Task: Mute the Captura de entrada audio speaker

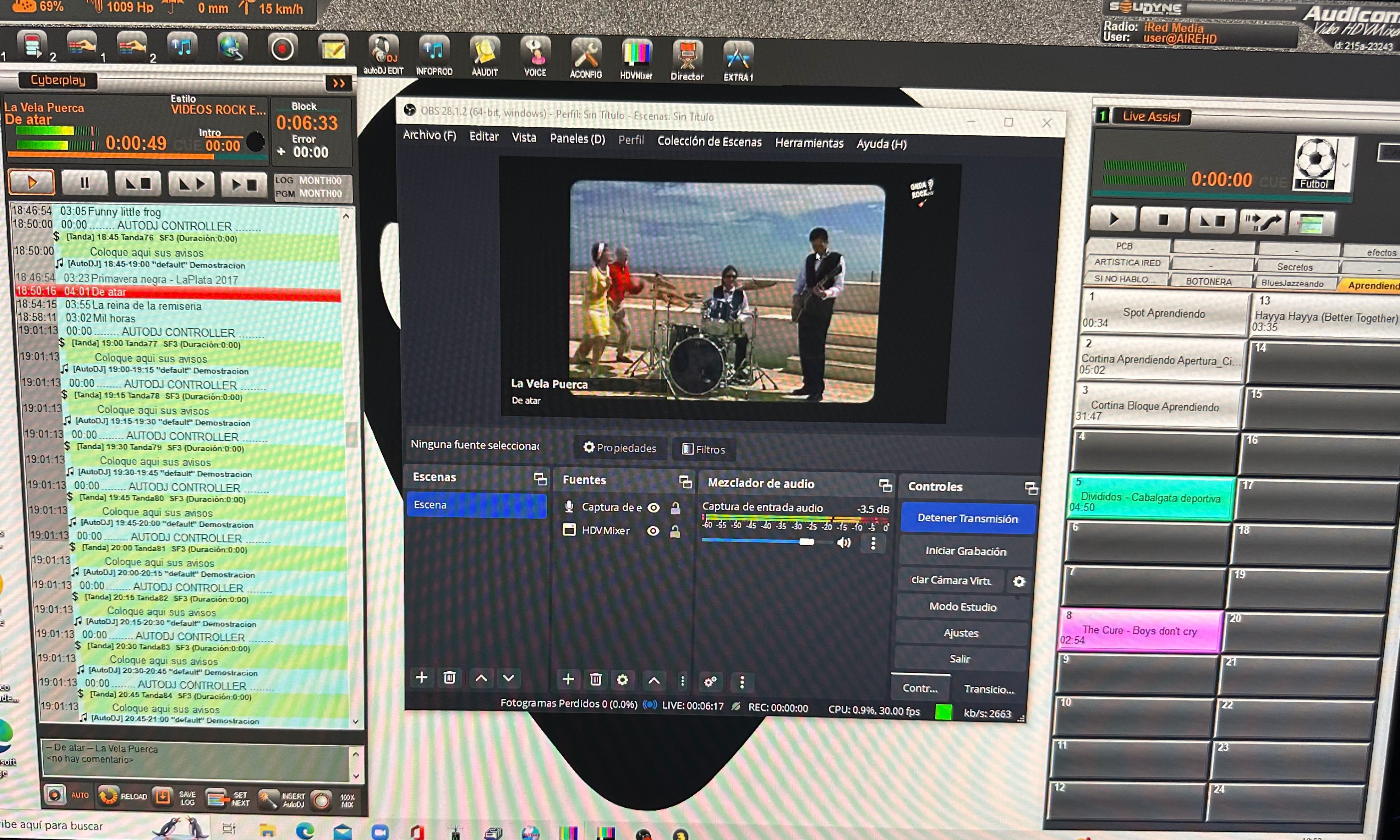Action: [x=843, y=543]
